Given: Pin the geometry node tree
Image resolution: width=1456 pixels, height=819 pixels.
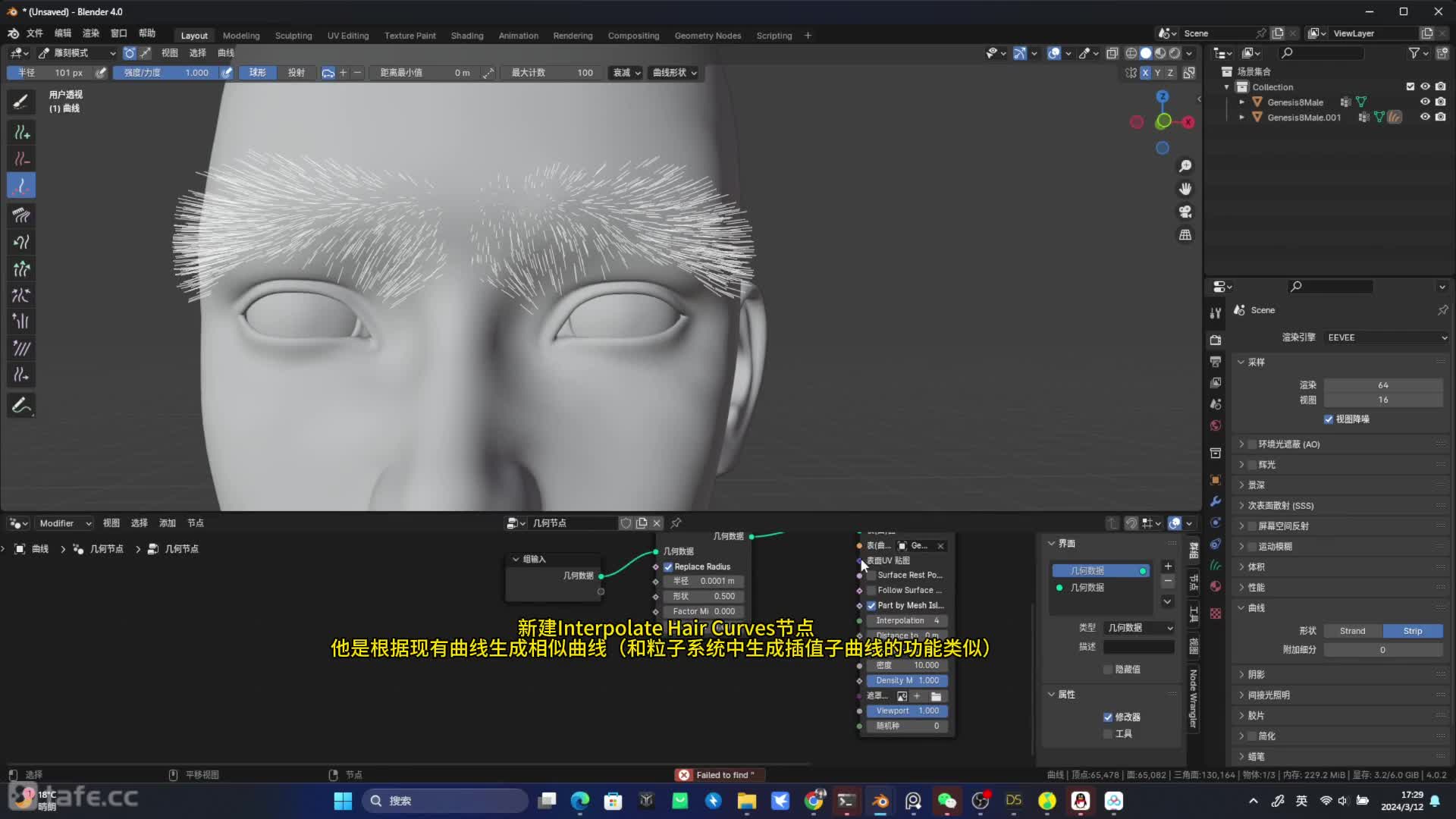Looking at the screenshot, I should tap(676, 523).
